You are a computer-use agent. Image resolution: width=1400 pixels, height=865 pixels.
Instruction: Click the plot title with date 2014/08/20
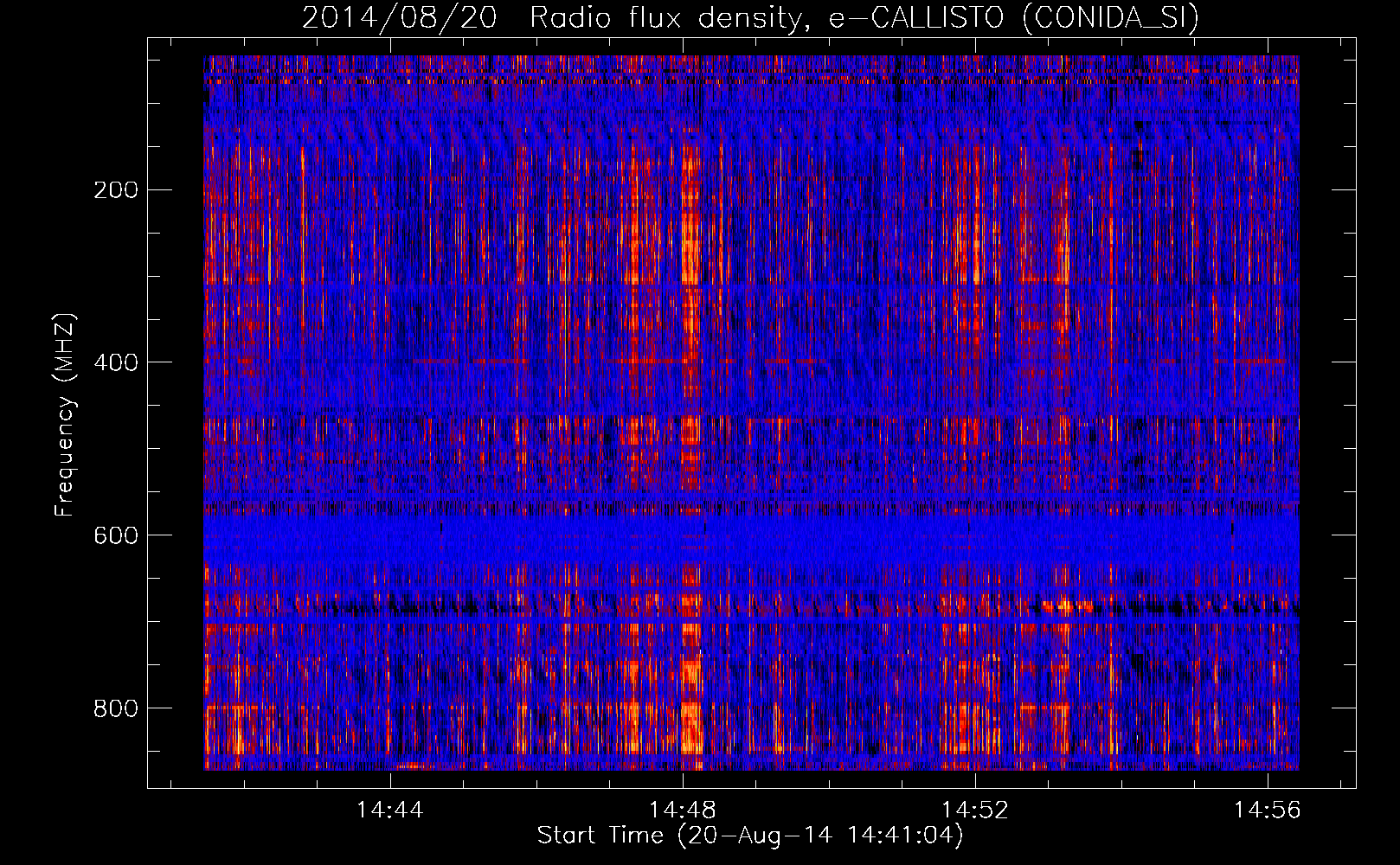(750, 17)
